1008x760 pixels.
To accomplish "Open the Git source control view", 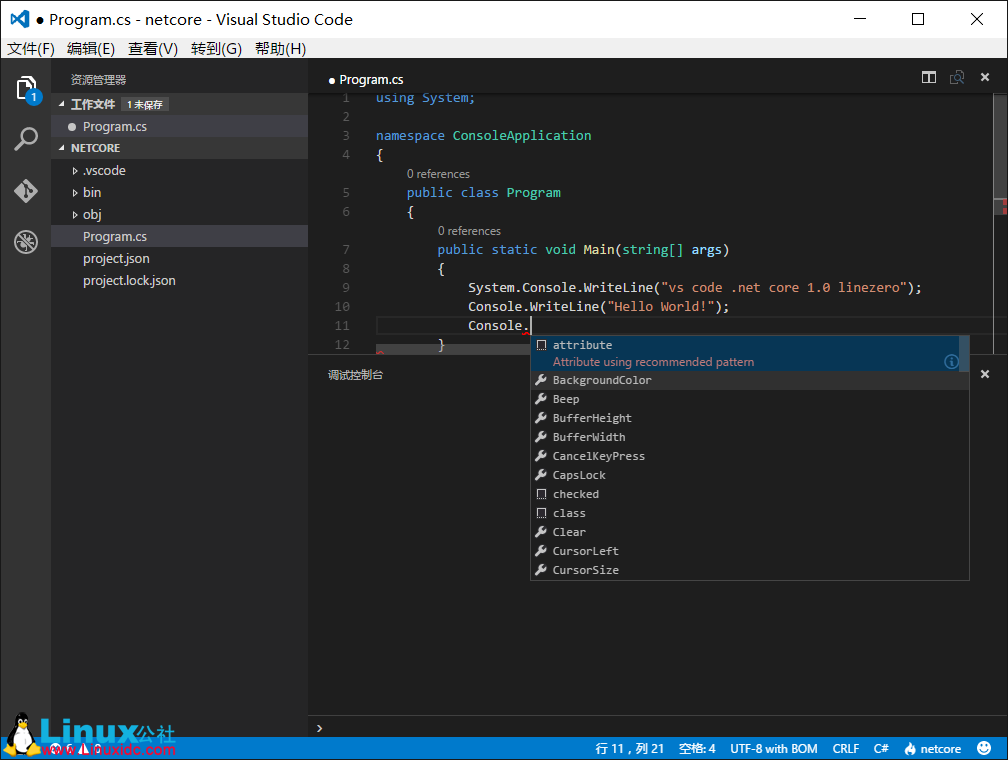I will pyautogui.click(x=26, y=191).
